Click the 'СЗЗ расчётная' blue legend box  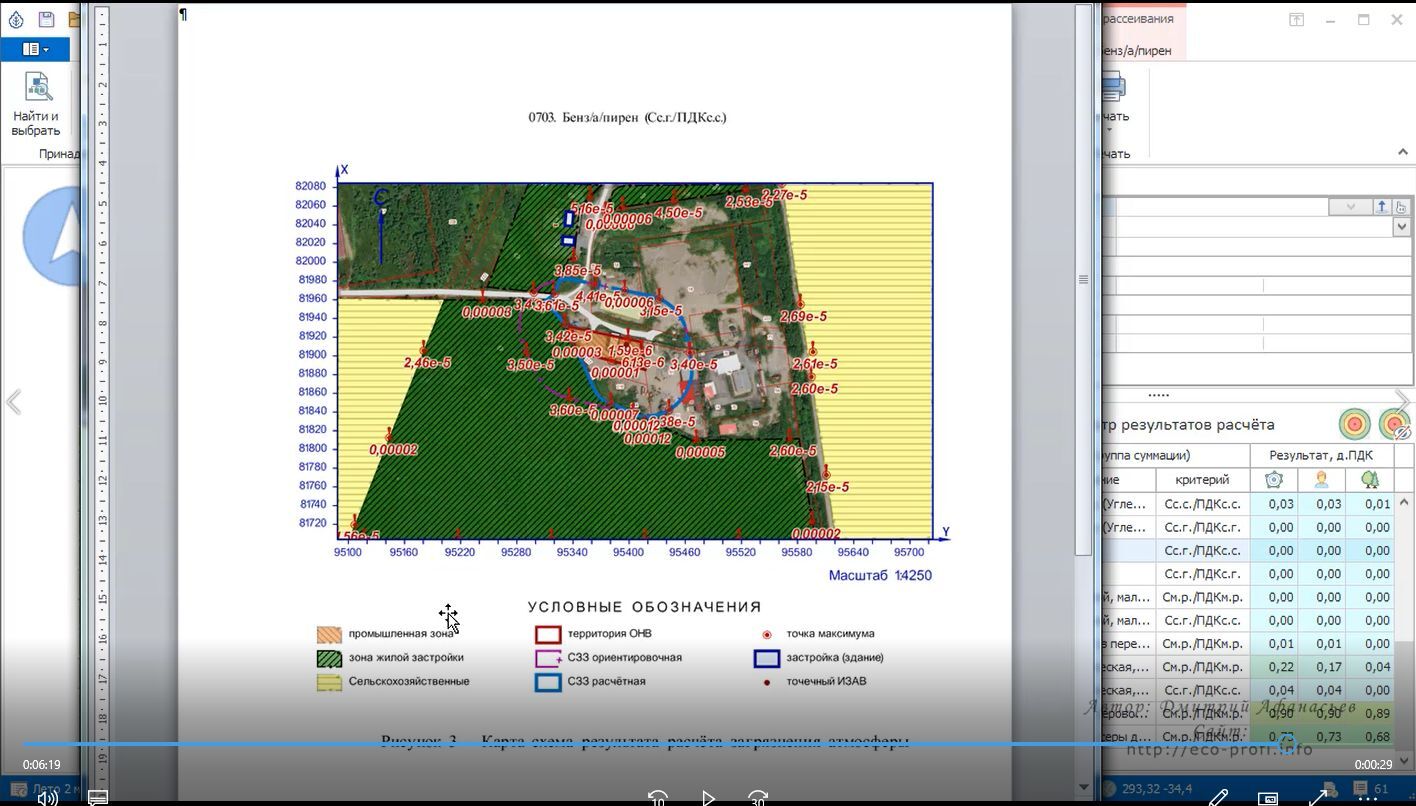(x=548, y=682)
